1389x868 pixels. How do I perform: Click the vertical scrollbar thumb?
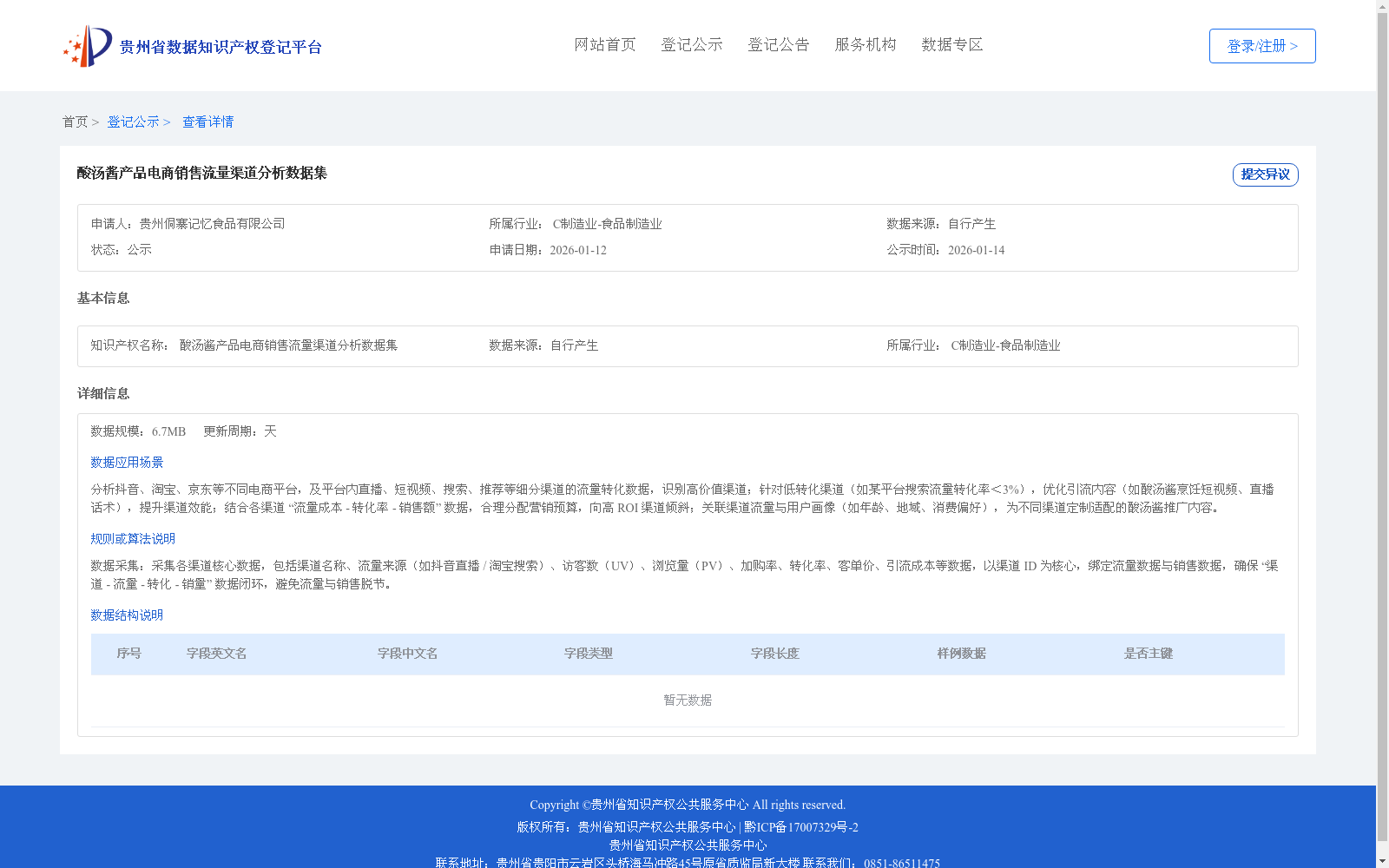click(1382, 427)
